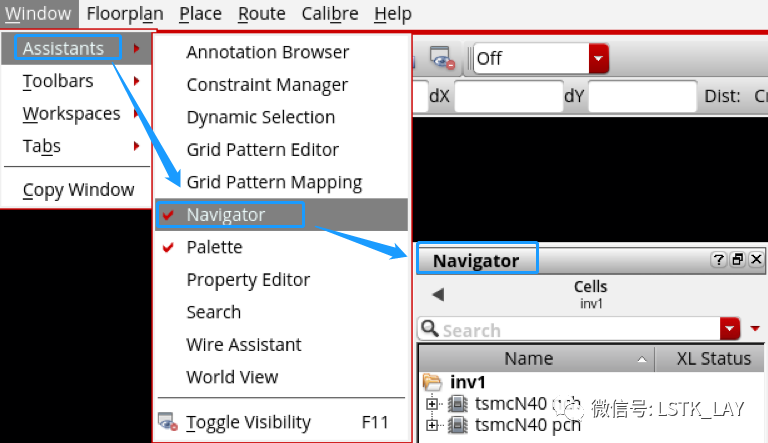Click the Navigator search magnifier icon

pyautogui.click(x=430, y=328)
